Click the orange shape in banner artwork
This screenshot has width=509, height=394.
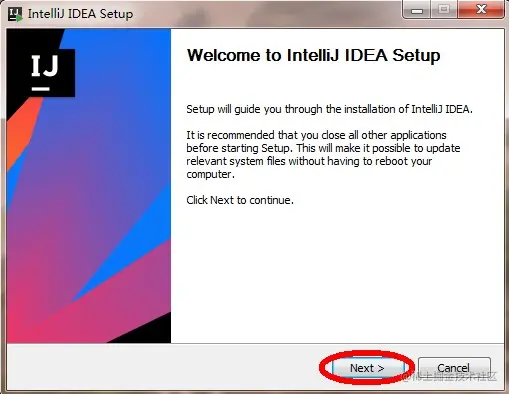[22, 132]
